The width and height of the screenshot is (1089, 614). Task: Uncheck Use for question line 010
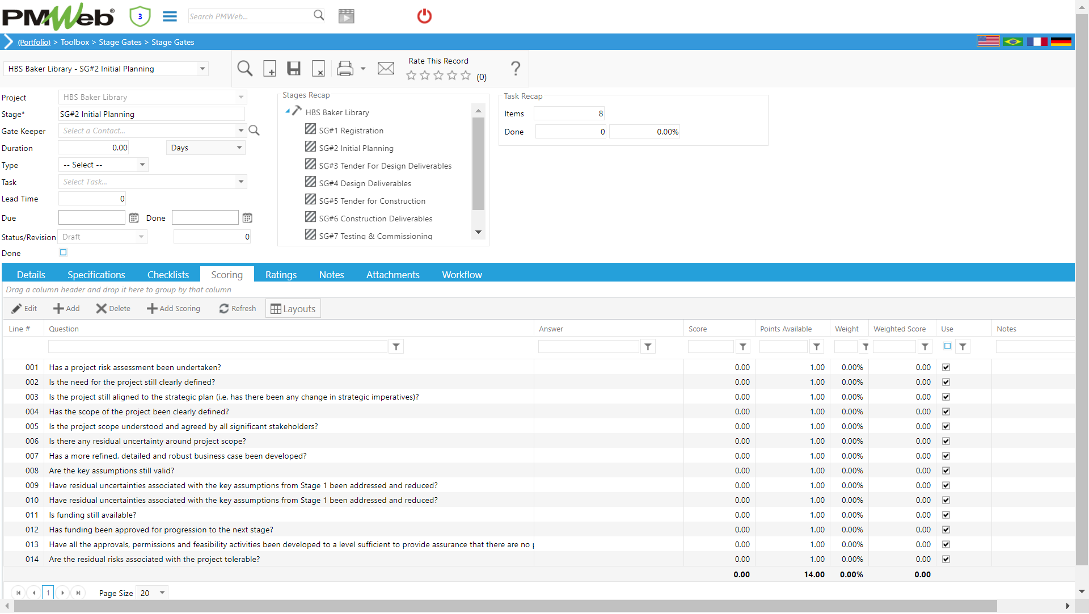point(946,500)
